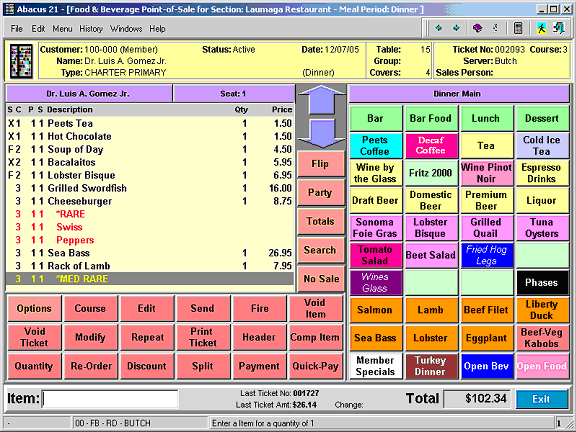Click the Modify button
This screenshot has height=432, width=576.
[x=90, y=337]
